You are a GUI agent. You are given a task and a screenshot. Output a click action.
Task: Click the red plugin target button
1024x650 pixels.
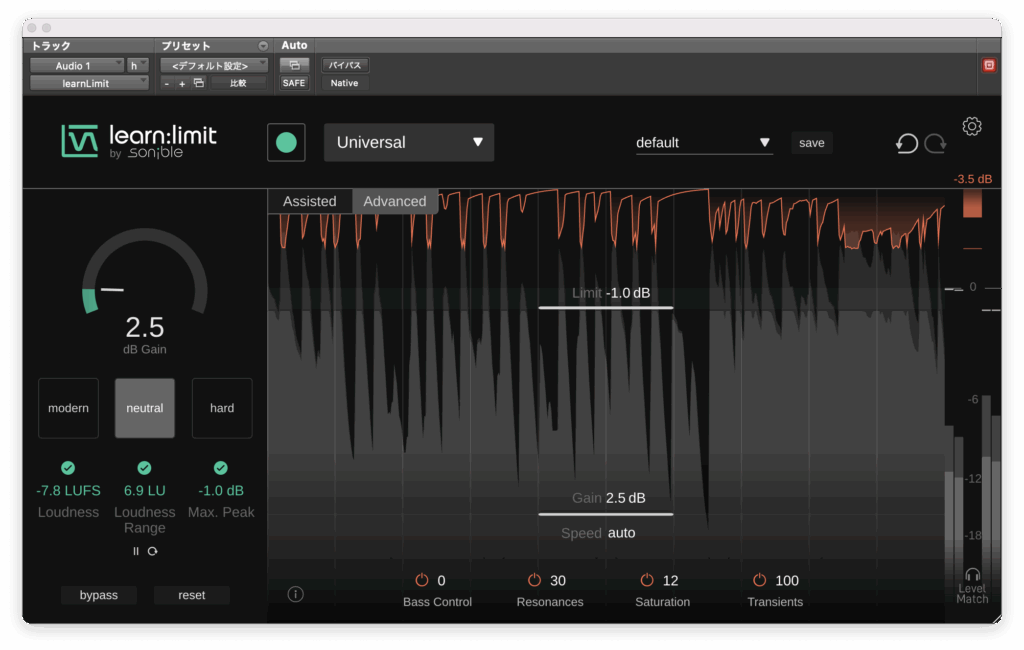(x=989, y=65)
